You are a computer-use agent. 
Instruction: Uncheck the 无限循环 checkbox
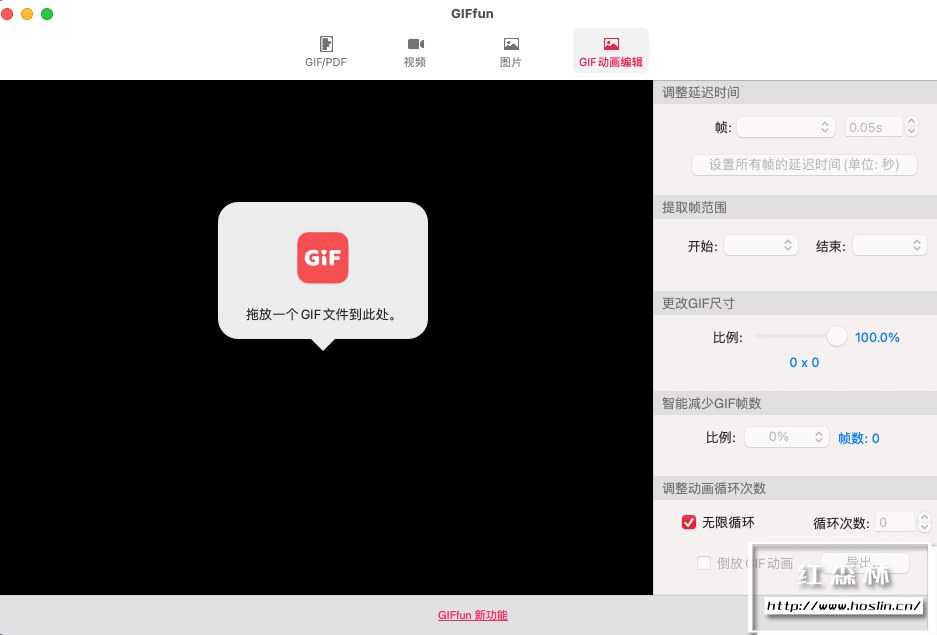pyautogui.click(x=688, y=522)
